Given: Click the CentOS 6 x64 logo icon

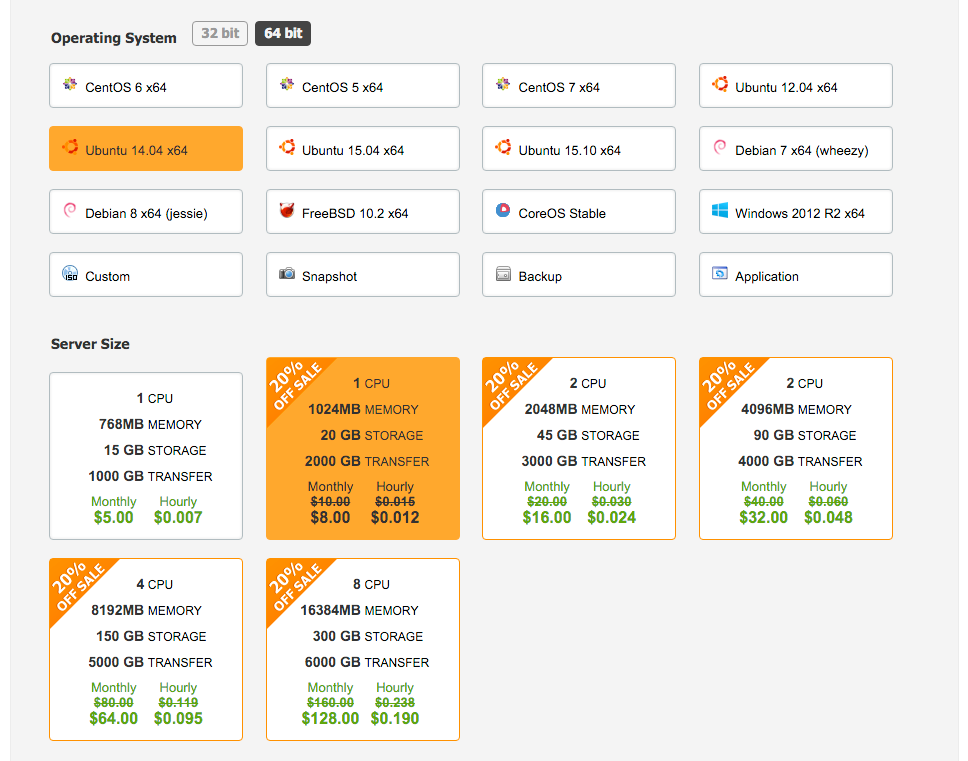Looking at the screenshot, I should point(70,85).
